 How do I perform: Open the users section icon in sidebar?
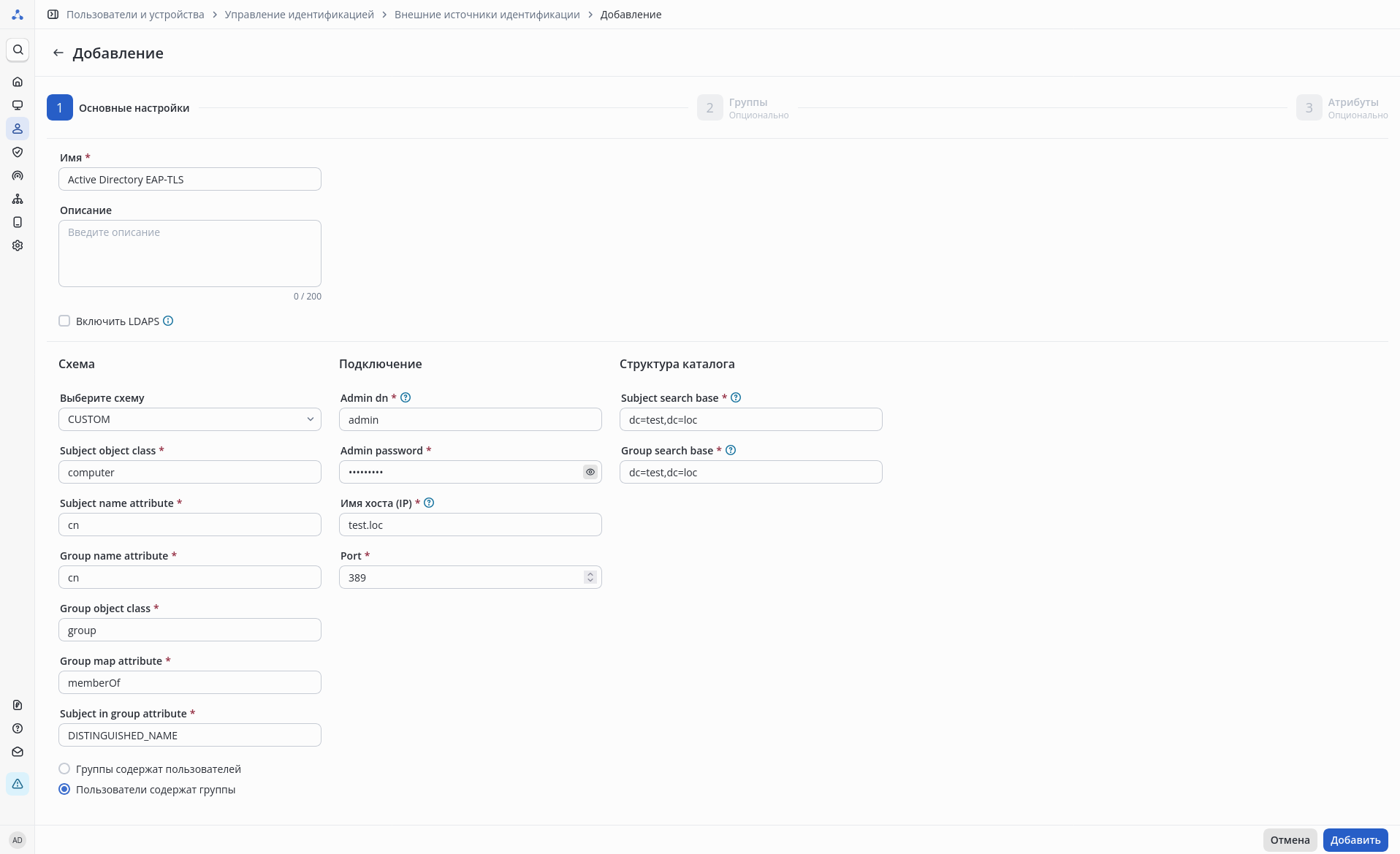[x=18, y=129]
